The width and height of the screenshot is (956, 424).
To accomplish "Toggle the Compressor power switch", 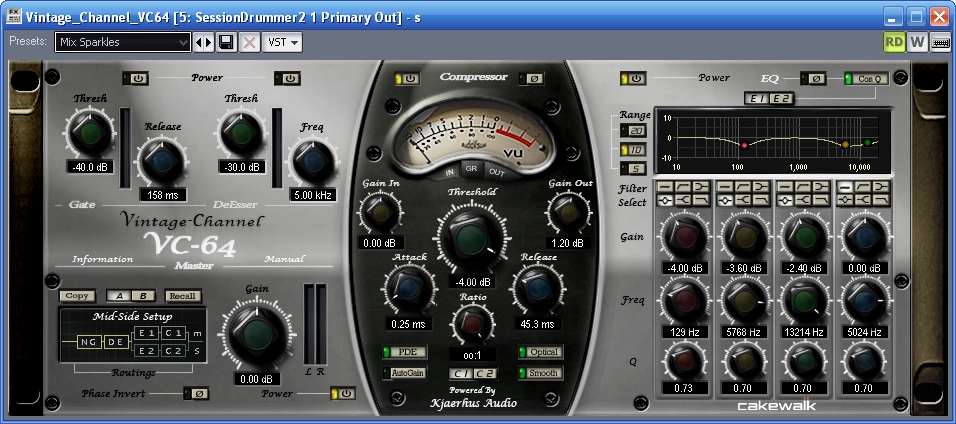I will point(407,79).
